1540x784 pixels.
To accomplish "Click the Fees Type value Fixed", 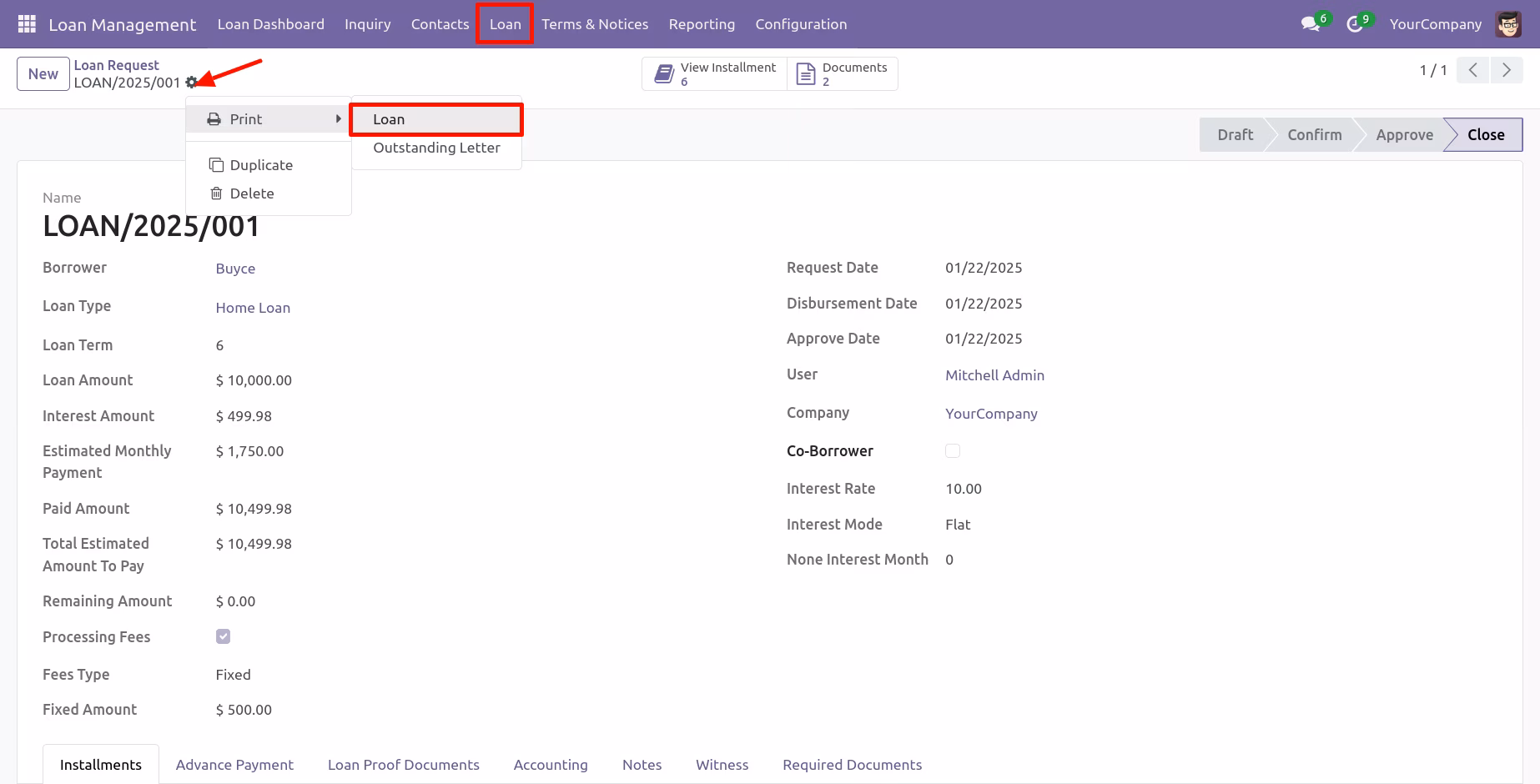I will click(233, 675).
